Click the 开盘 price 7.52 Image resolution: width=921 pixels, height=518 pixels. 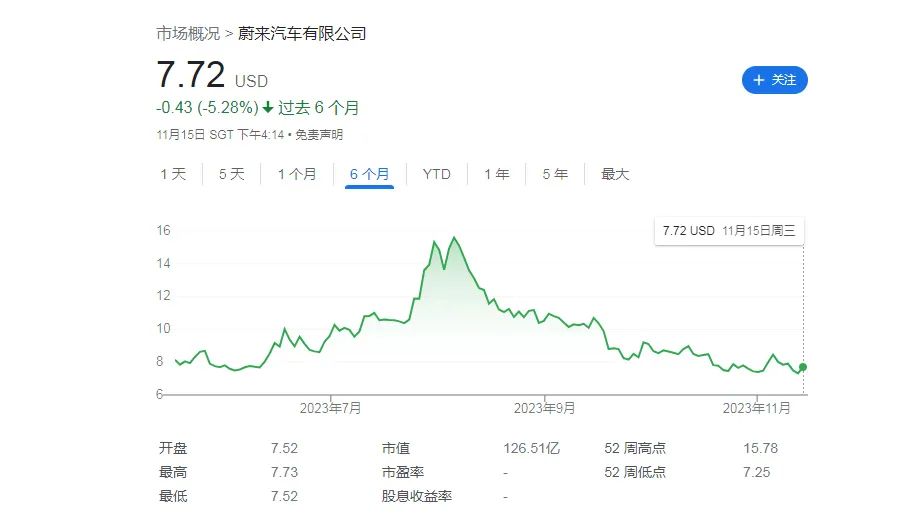(283, 449)
